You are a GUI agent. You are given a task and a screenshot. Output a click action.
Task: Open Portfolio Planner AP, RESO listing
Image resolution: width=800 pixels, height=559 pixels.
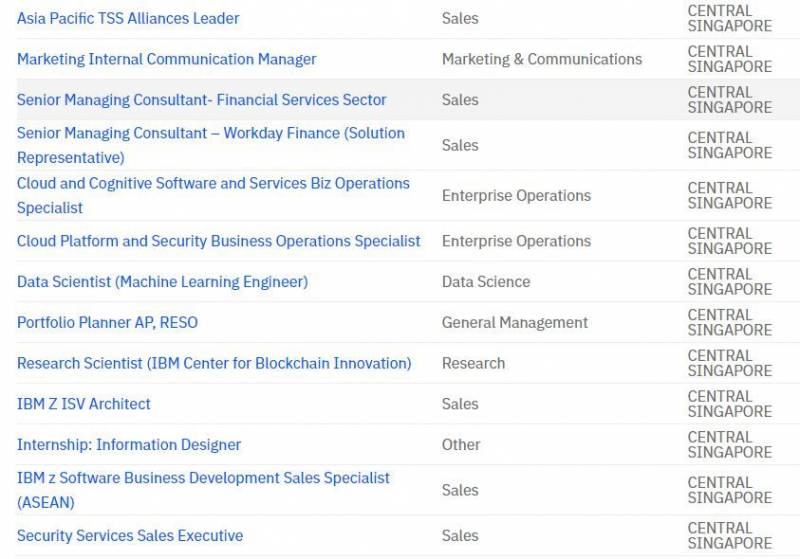click(x=107, y=323)
